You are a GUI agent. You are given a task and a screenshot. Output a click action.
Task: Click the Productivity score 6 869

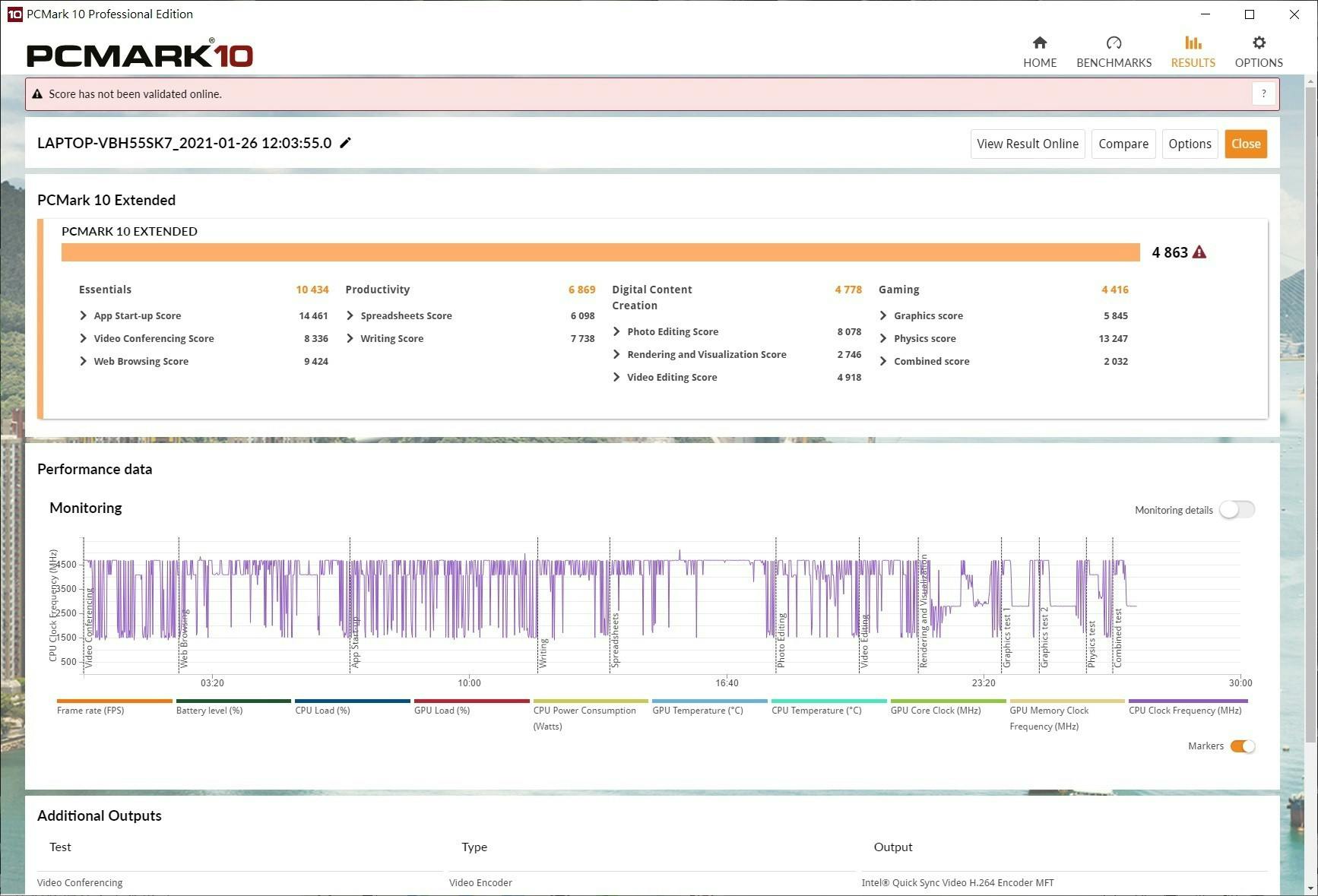coord(581,290)
